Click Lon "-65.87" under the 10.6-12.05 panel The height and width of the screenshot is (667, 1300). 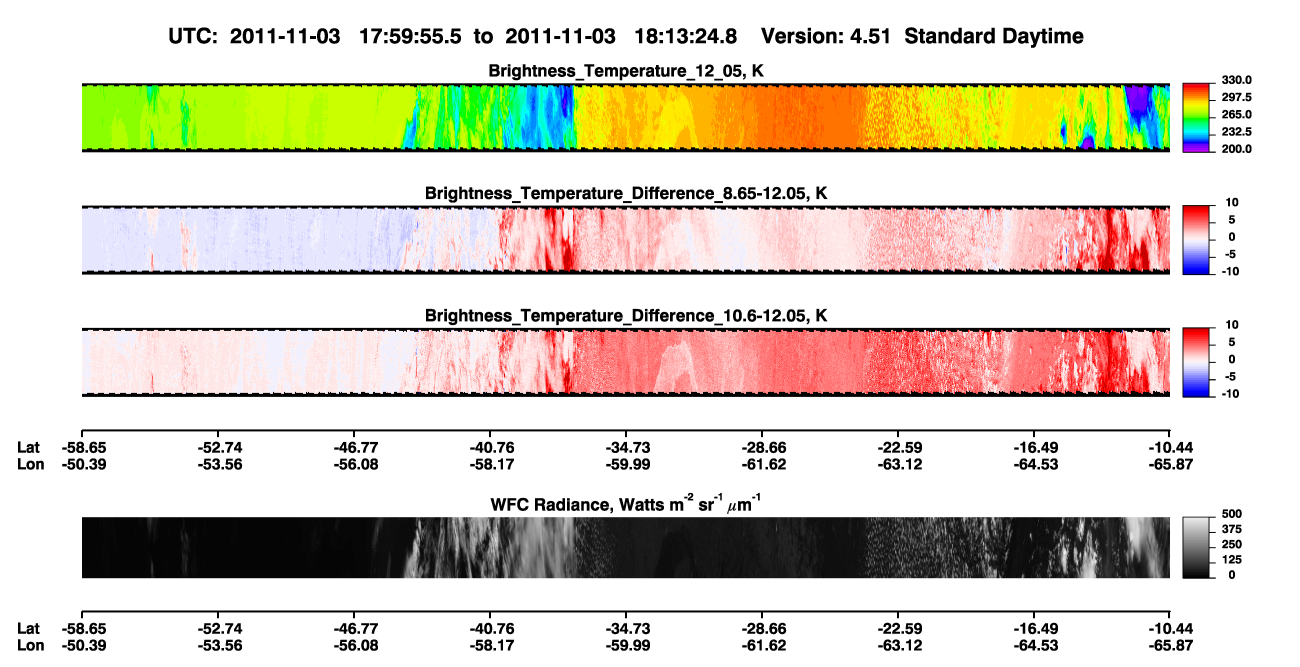tap(1169, 464)
